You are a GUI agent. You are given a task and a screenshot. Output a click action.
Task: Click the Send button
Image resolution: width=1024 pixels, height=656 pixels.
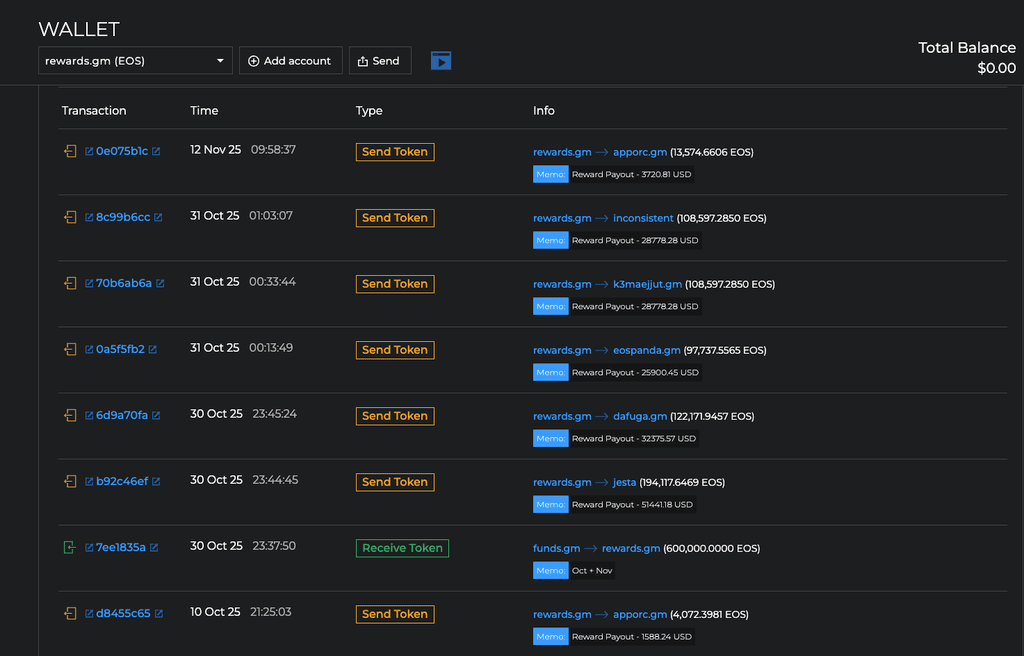(x=380, y=61)
